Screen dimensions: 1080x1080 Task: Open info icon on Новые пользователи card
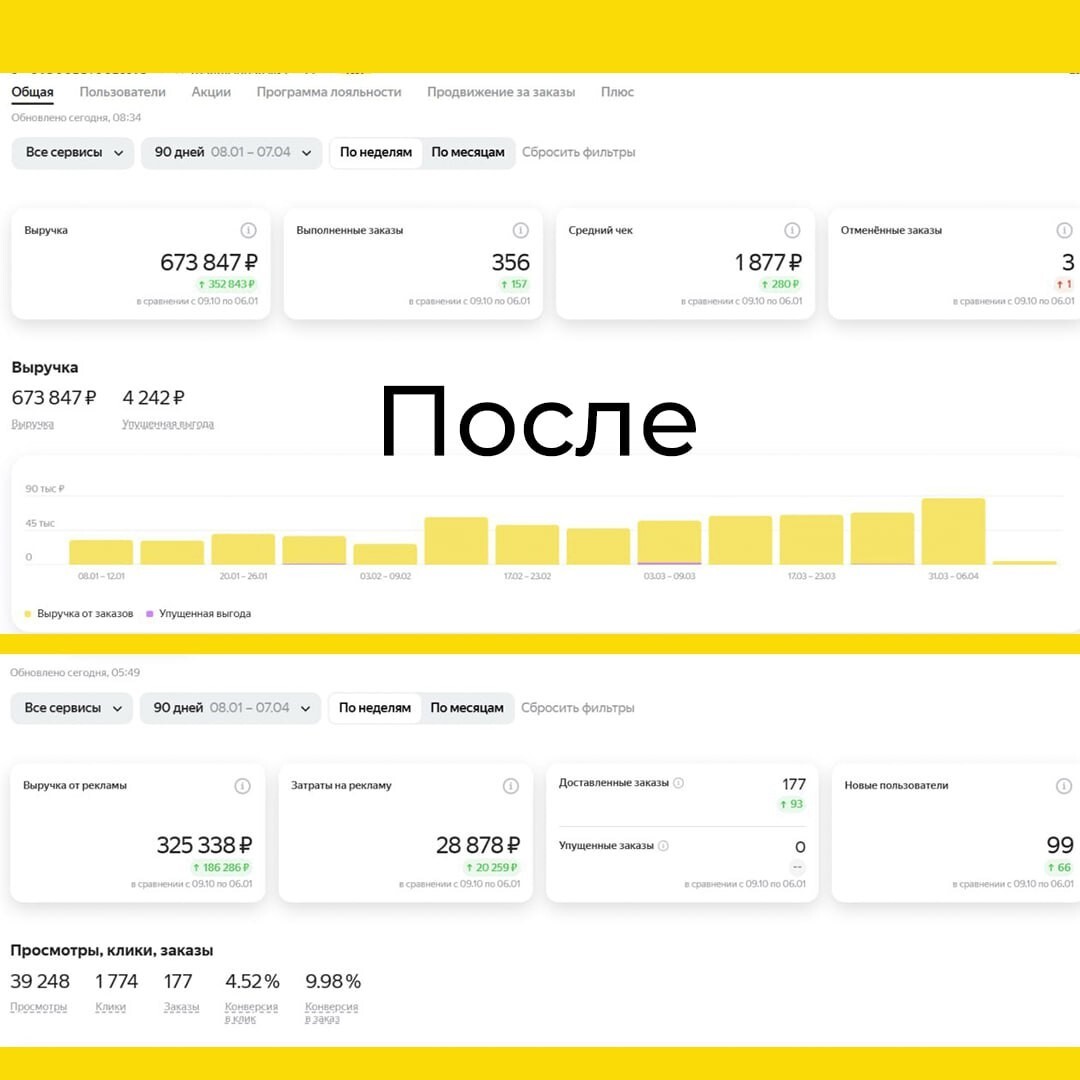pos(1064,786)
